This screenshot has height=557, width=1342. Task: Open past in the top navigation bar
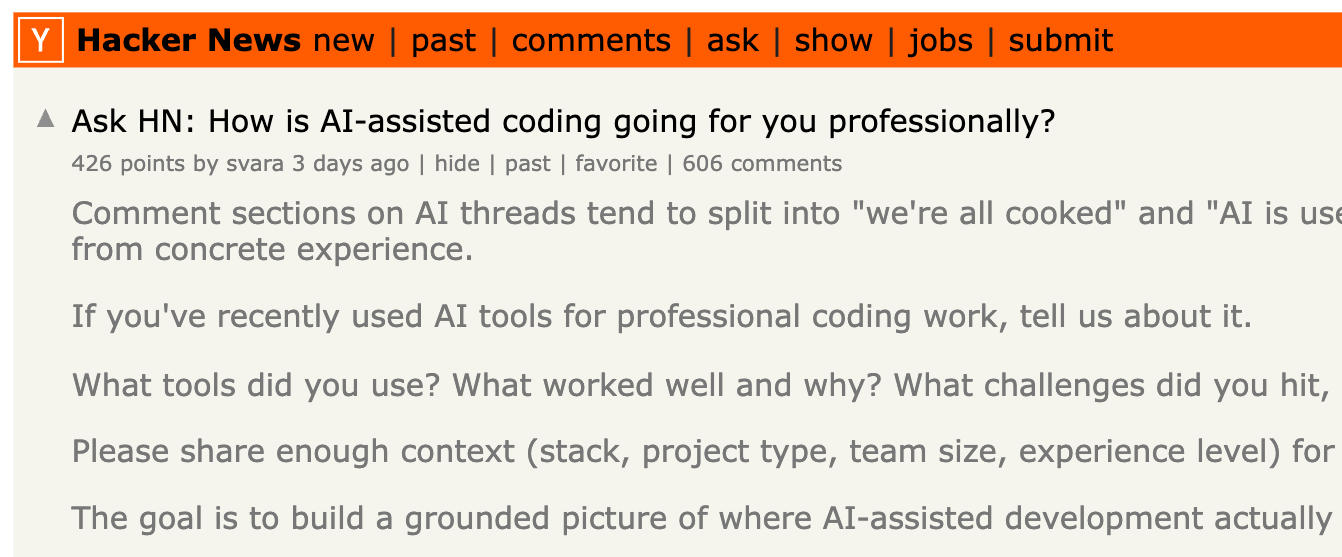(444, 41)
